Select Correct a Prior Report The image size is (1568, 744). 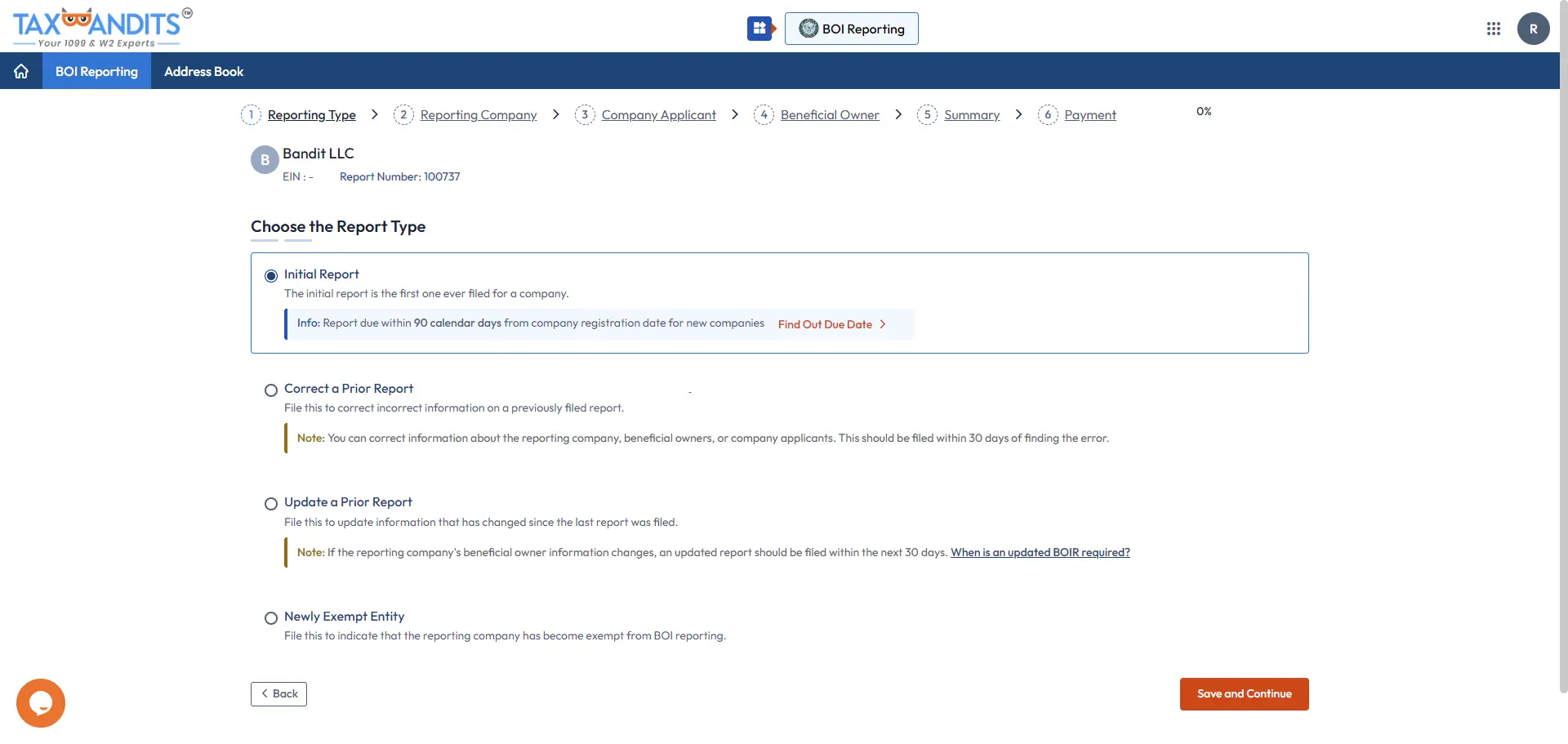pos(270,390)
